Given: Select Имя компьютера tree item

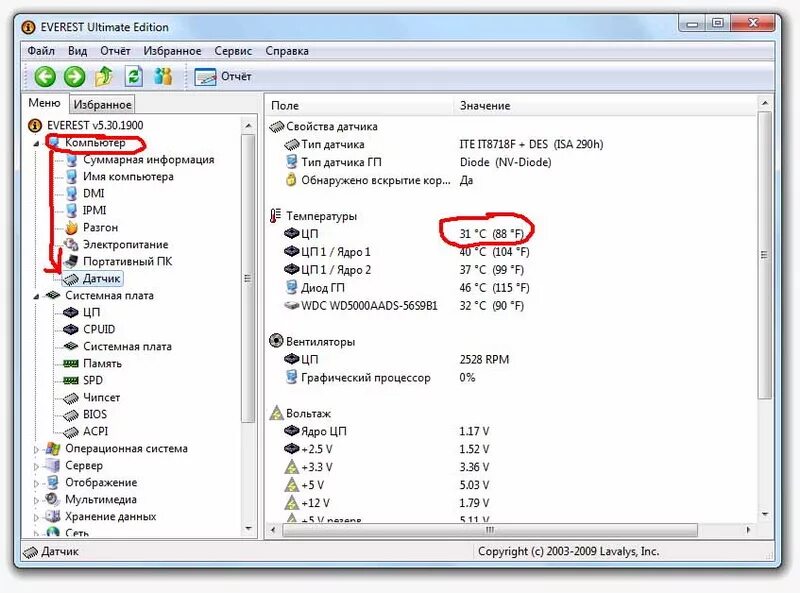Looking at the screenshot, I should [x=128, y=177].
